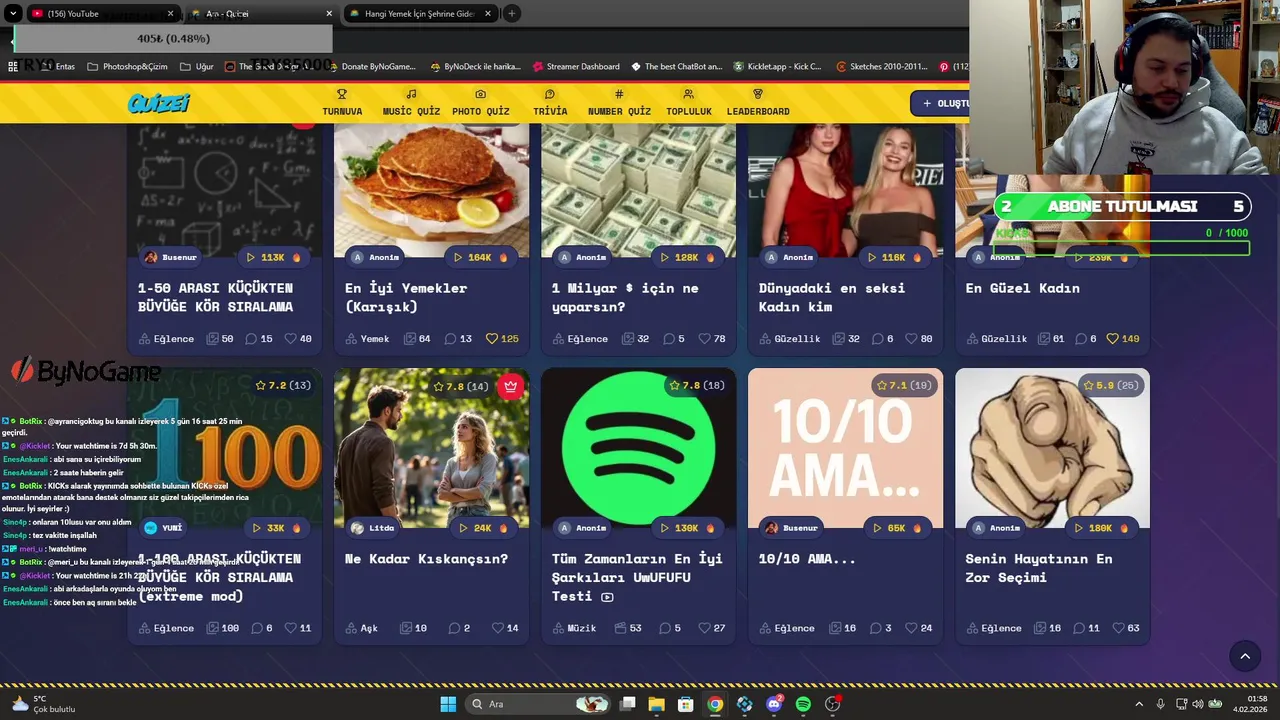Viewport: 1280px width, 720px height.
Task: Click the 5.9 star rating on pointing finger quiz
Action: (1111, 385)
